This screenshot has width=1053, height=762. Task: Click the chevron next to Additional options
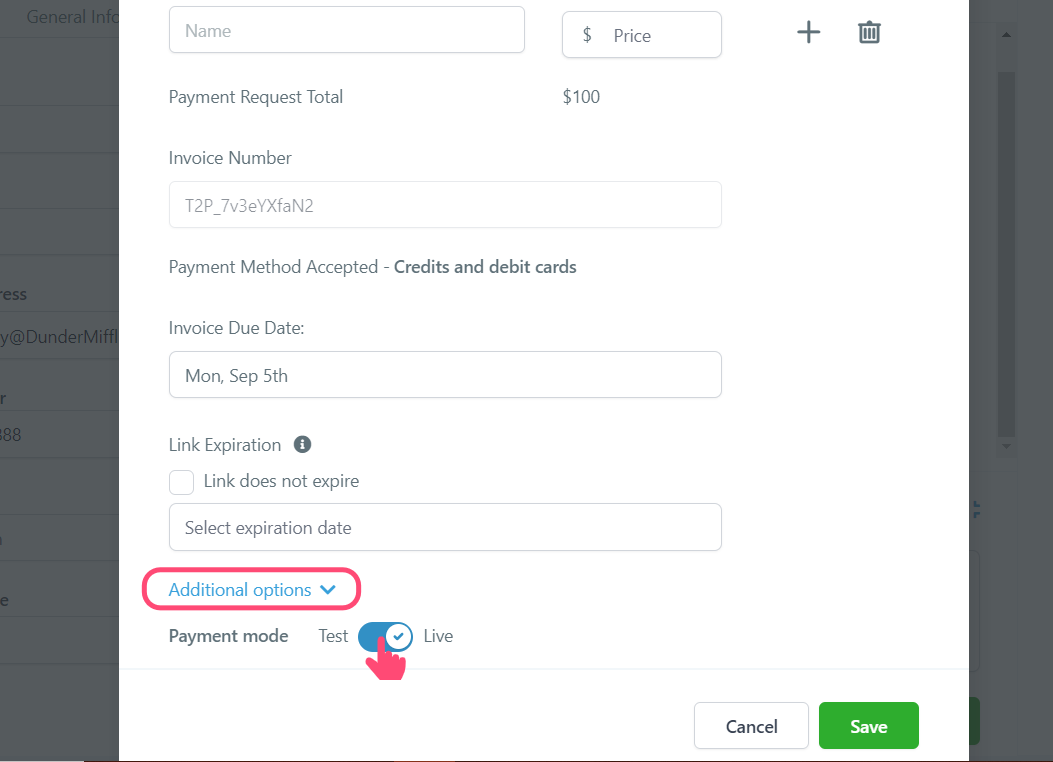coord(328,589)
